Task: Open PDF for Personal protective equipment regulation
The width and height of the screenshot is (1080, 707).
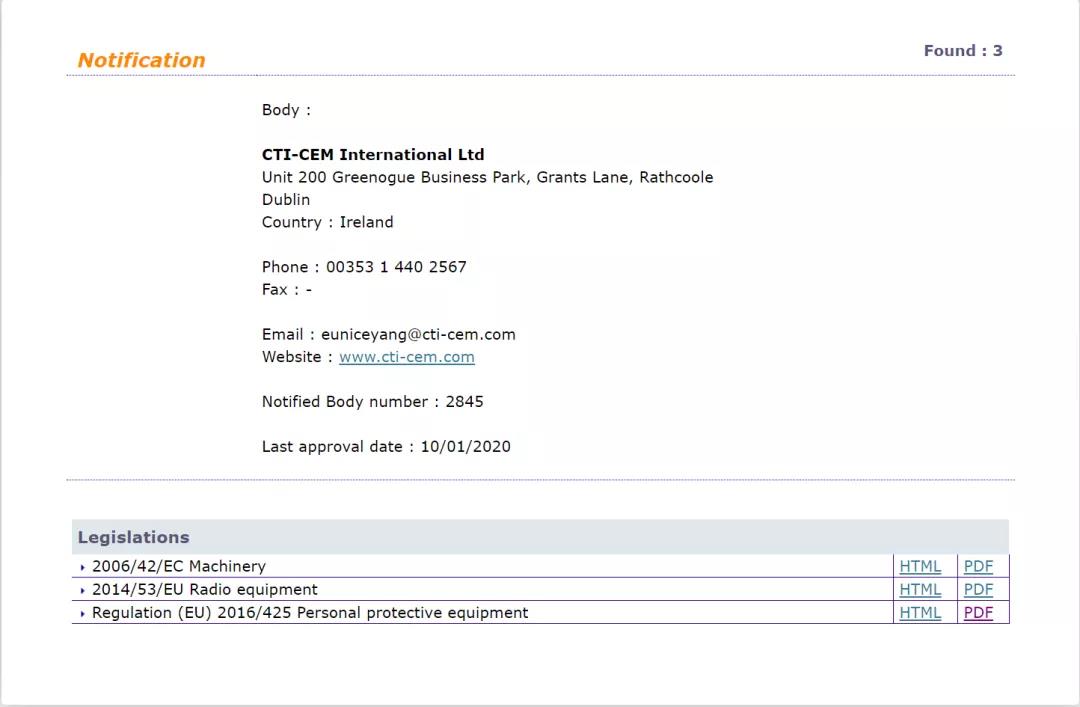Action: coord(978,613)
